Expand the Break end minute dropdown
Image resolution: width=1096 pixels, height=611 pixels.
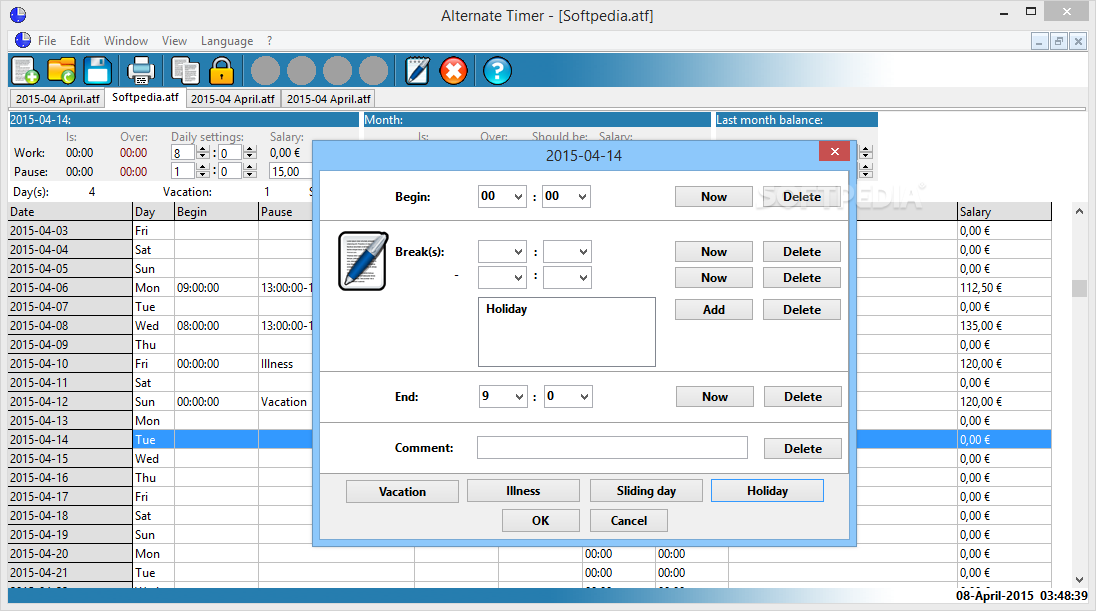[583, 278]
